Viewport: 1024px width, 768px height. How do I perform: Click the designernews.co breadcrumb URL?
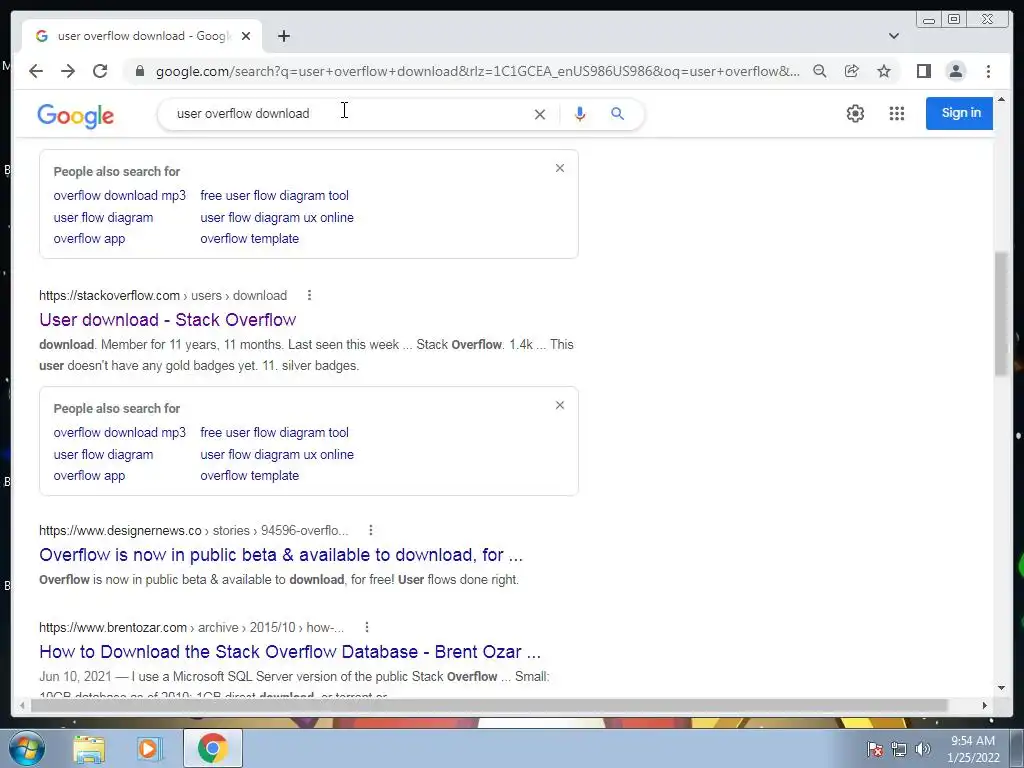(193, 530)
